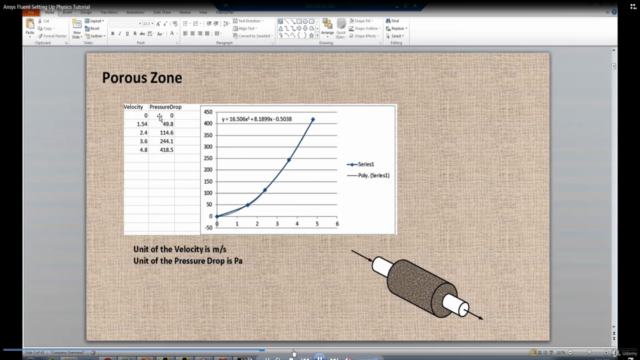Center the text

point(193,34)
